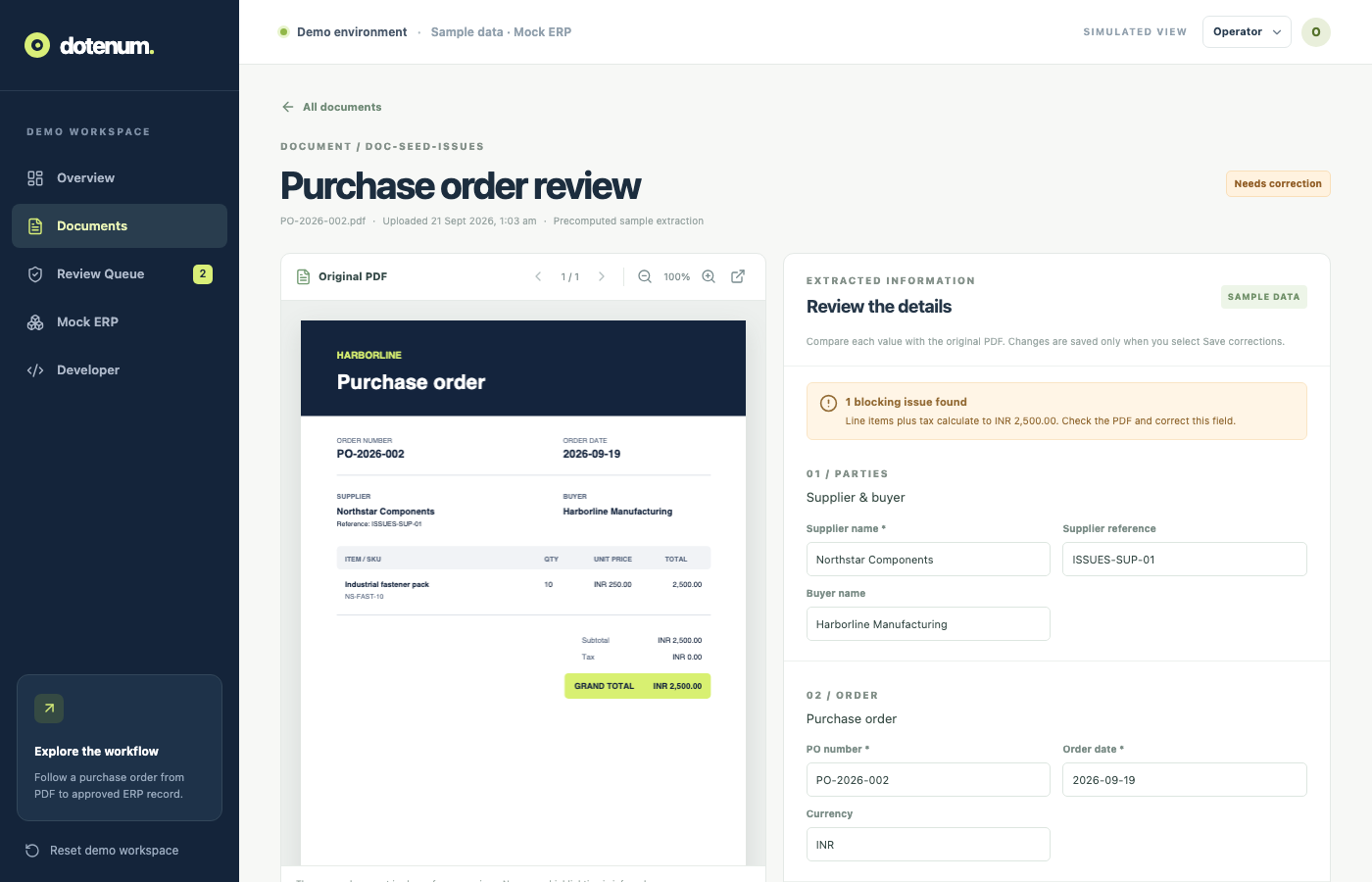
Task: Click the Explore the workflow card title
Action: 96,752
